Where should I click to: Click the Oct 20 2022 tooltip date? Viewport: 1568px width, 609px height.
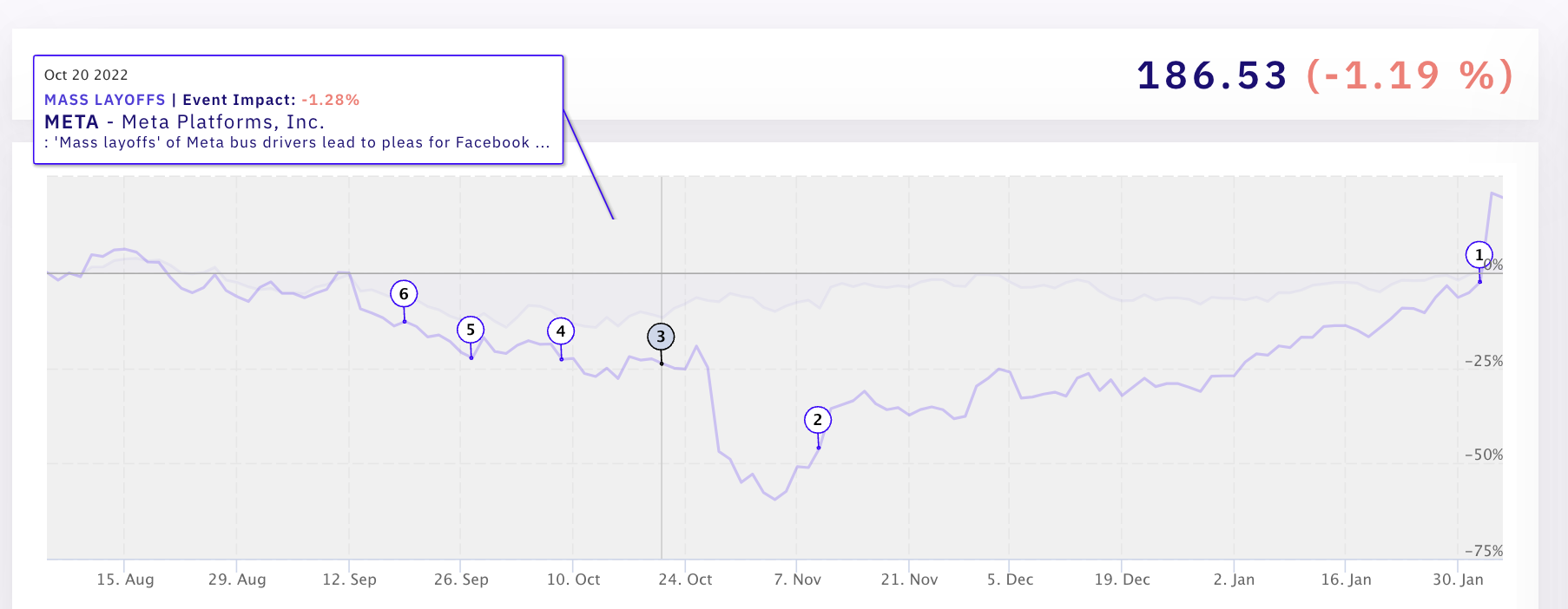pyautogui.click(x=86, y=75)
